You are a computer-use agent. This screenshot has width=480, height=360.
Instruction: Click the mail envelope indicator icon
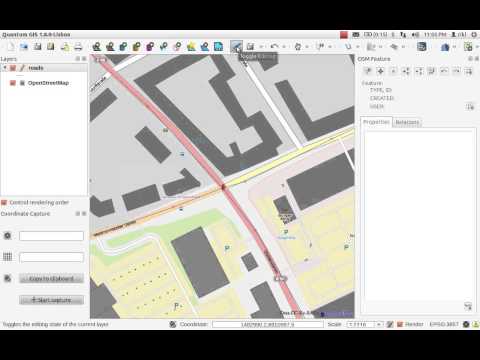(356, 34)
